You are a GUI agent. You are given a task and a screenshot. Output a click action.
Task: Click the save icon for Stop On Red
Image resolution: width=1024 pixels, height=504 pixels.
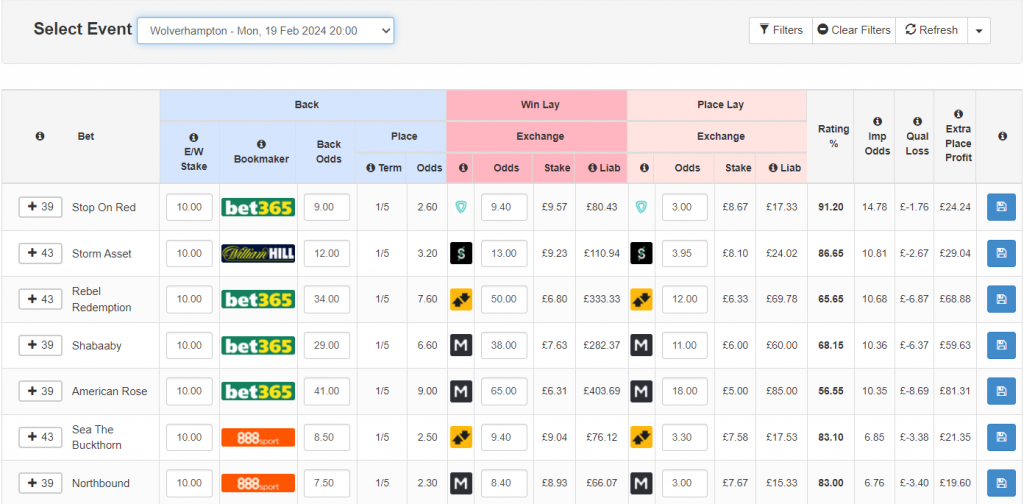pyautogui.click(x=1001, y=207)
